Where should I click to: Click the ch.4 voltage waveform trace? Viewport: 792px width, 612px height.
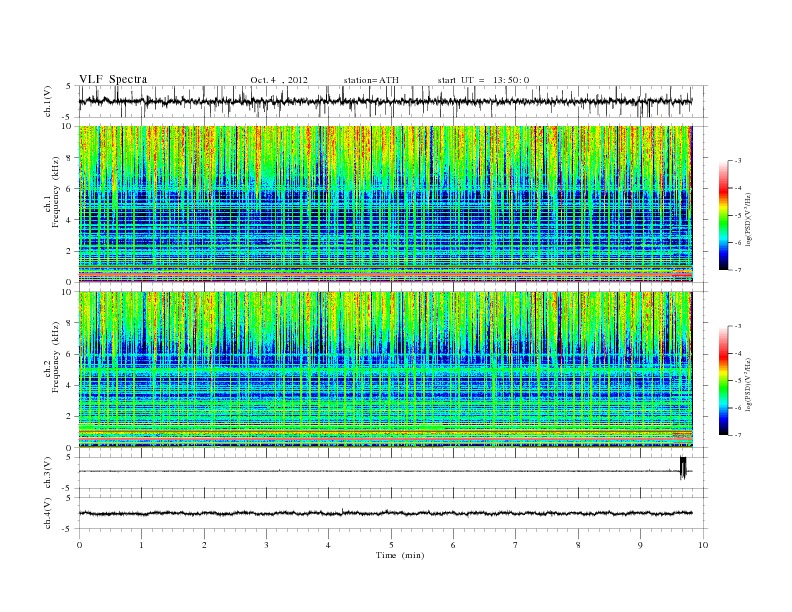point(385,513)
